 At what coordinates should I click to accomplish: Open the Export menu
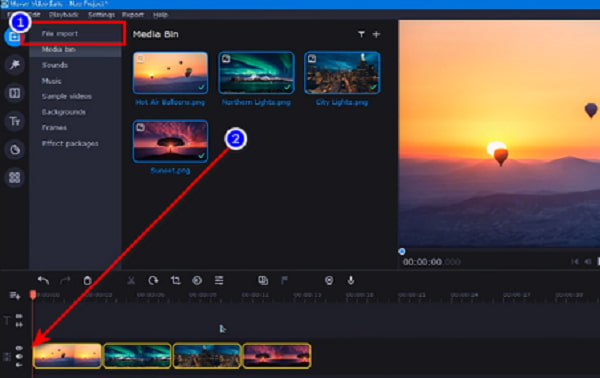(x=133, y=15)
